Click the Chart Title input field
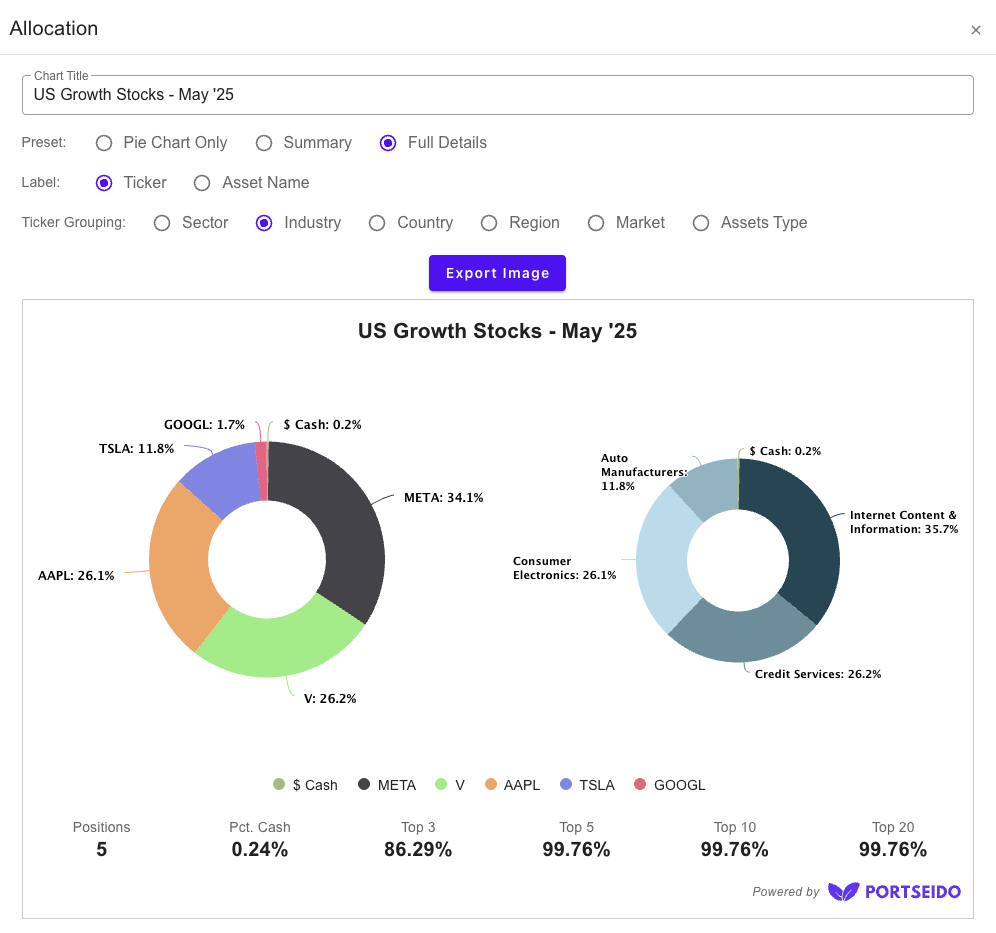This screenshot has width=996, height=933. click(x=497, y=95)
